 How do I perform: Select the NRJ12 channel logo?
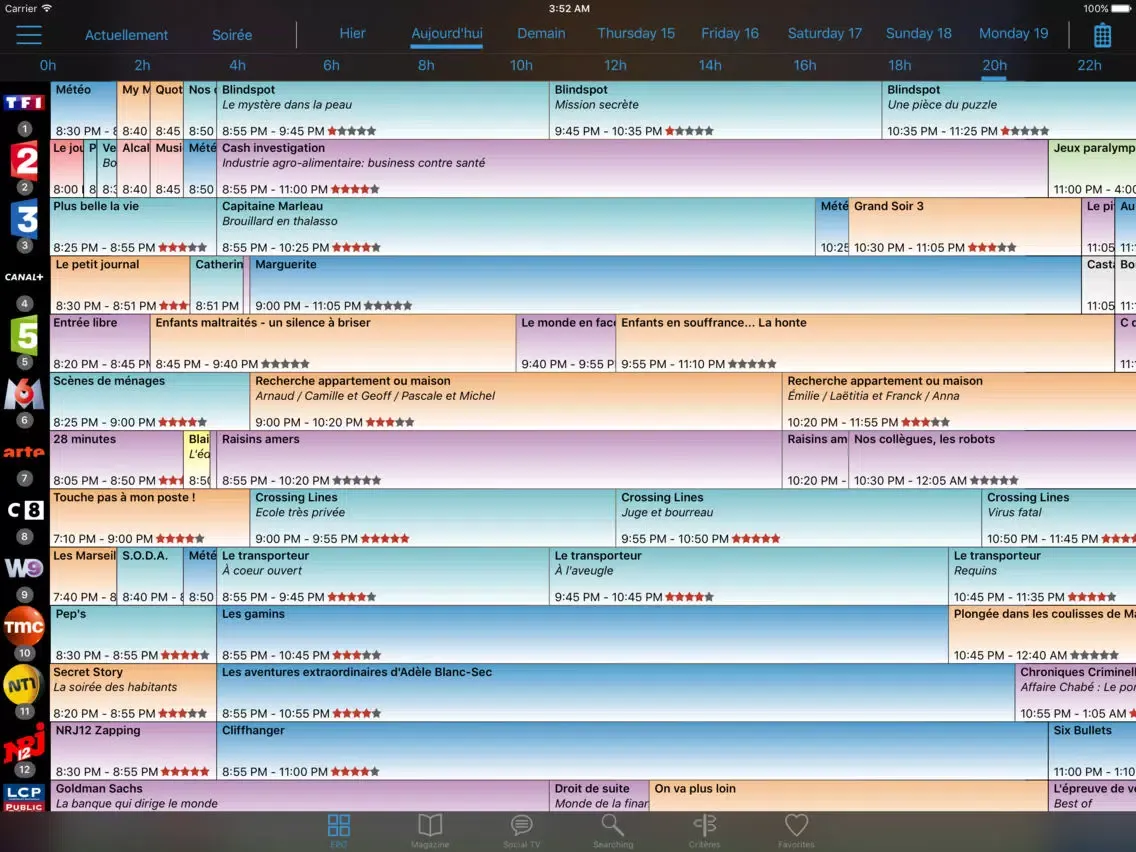click(25, 743)
